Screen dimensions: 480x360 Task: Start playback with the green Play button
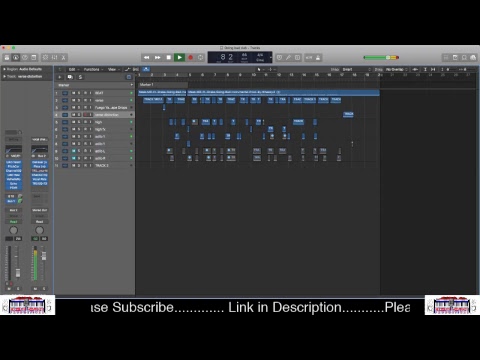(179, 58)
